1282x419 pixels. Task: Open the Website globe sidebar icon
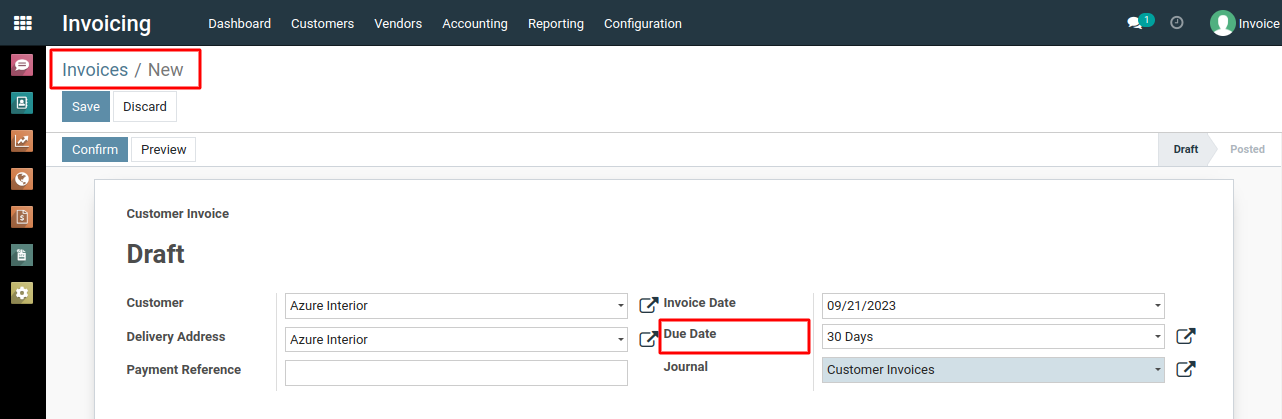coord(22,179)
